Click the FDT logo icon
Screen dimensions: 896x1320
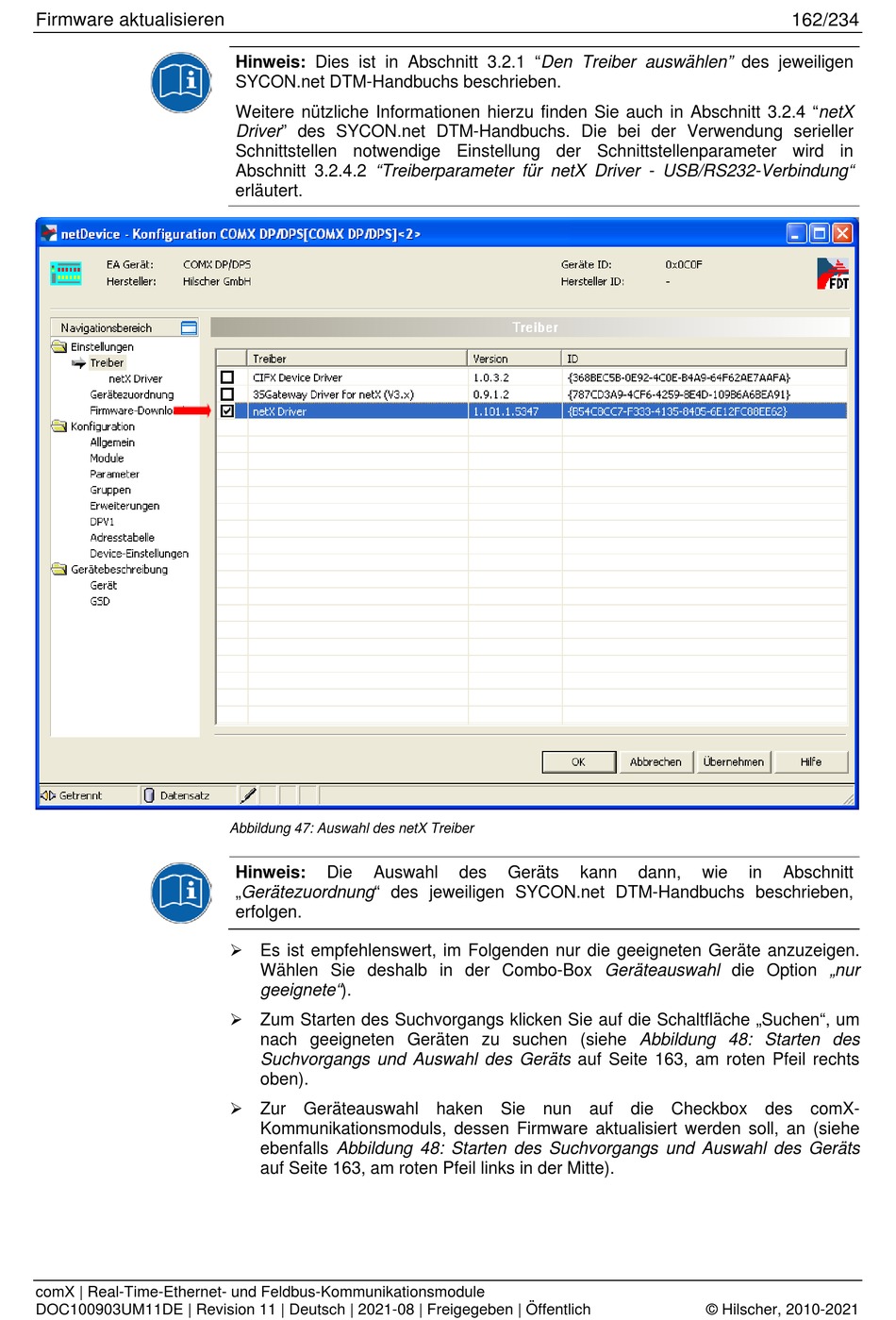click(833, 274)
